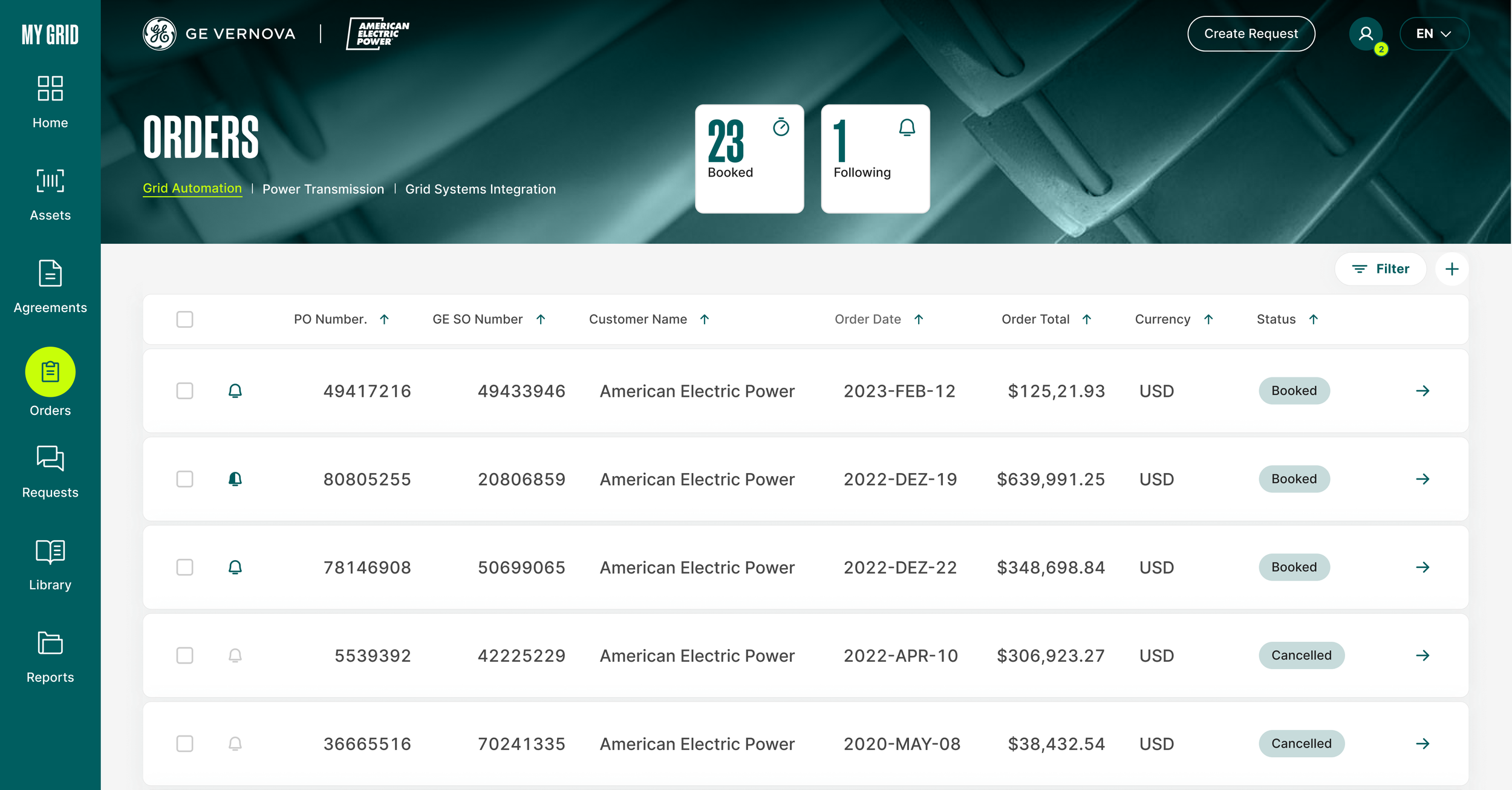Click the Create Request button
This screenshot has width=1512, height=790.
click(1251, 34)
